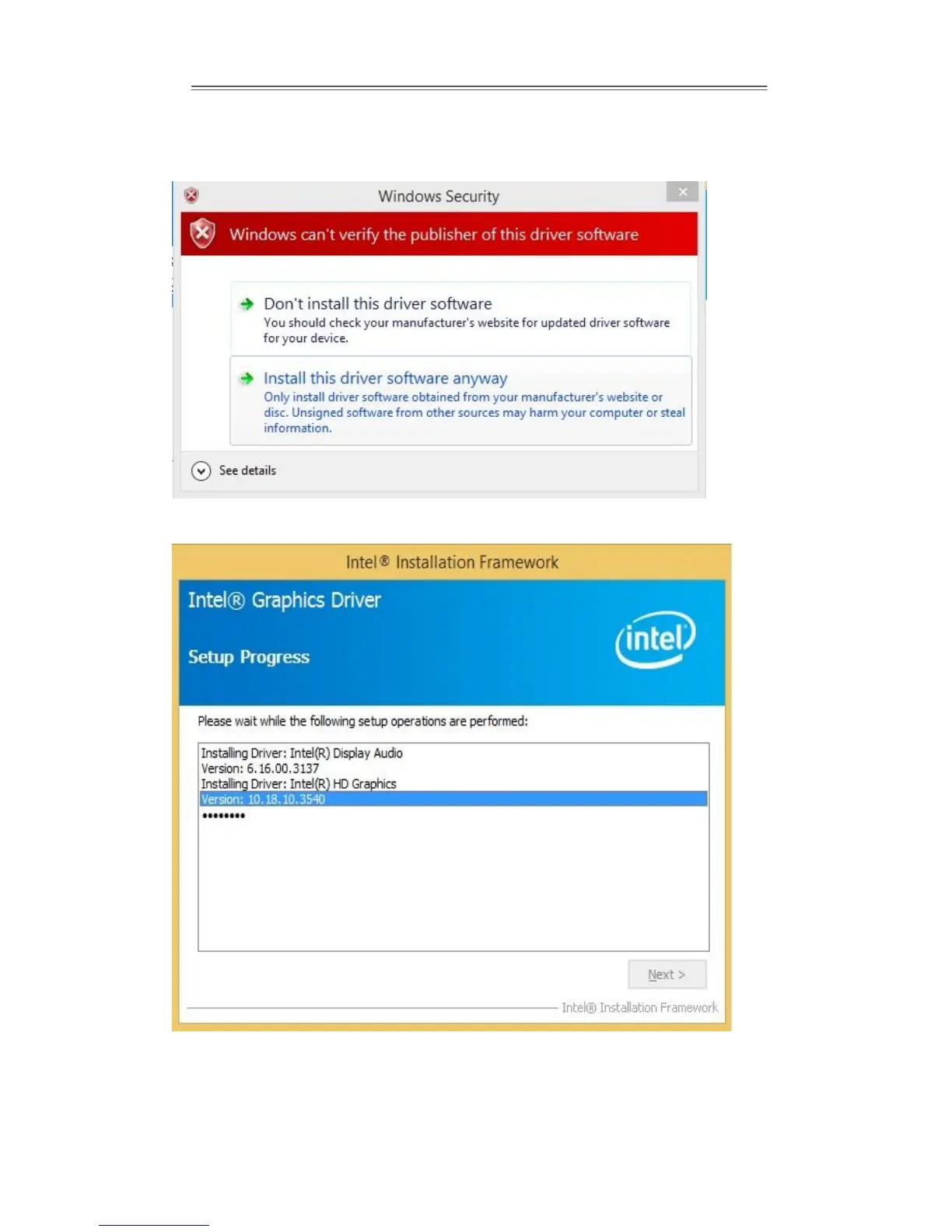Image resolution: width=952 pixels, height=1232 pixels.
Task: Choose Don't install this driver software
Action: 460,319
